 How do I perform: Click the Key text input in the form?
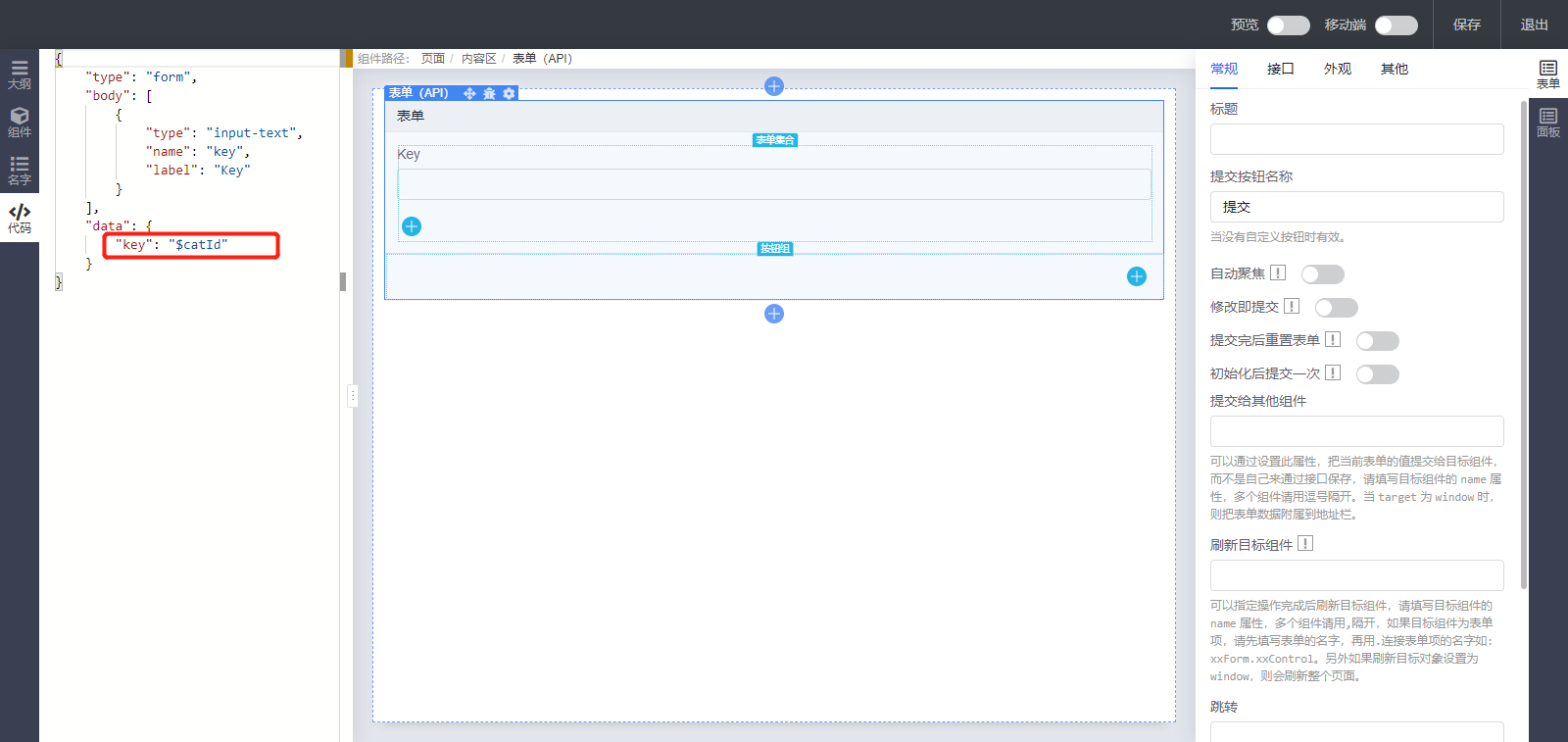tap(774, 184)
